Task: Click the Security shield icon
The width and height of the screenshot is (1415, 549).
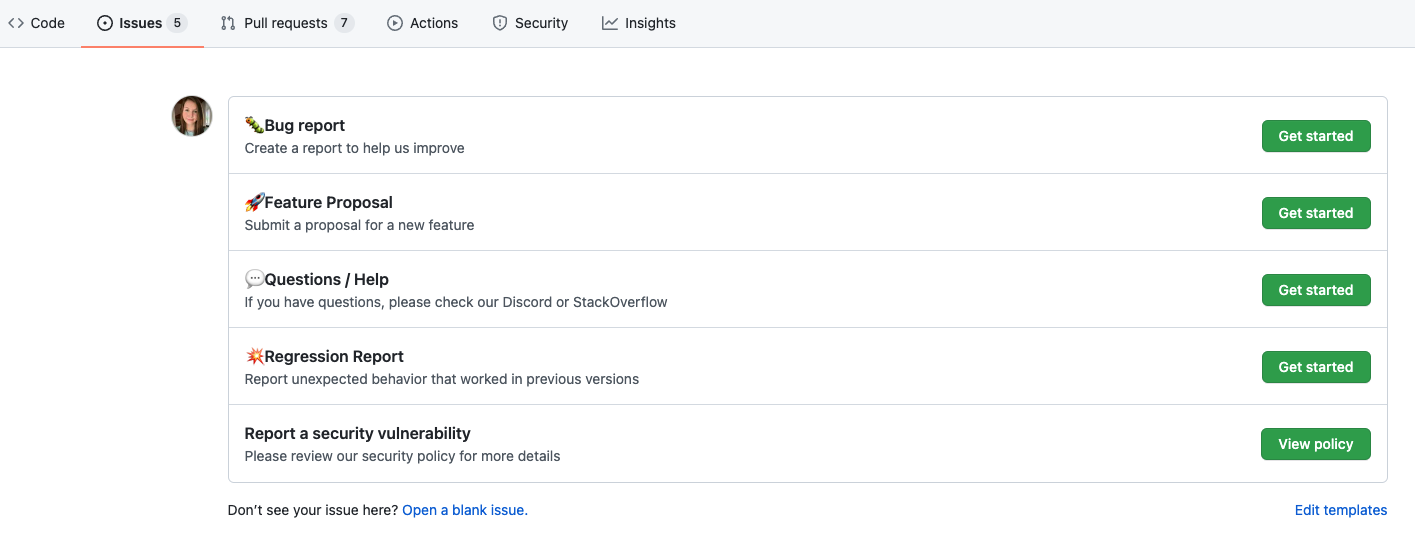Action: click(500, 23)
